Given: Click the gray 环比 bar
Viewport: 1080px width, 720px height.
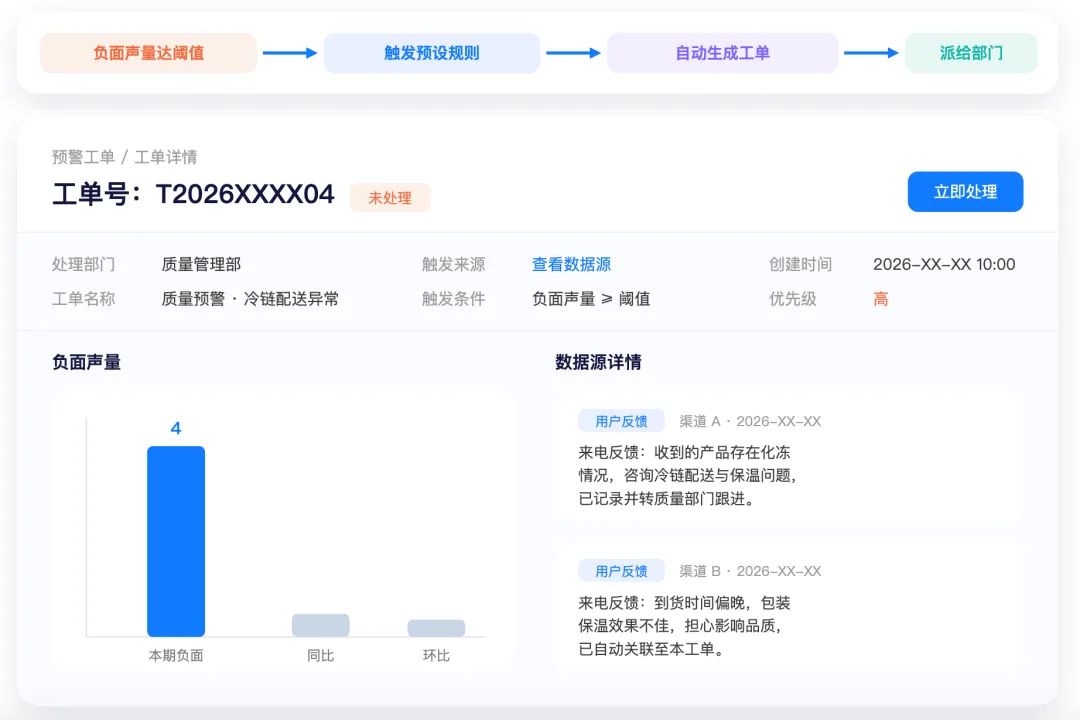Looking at the screenshot, I should pos(436,628).
